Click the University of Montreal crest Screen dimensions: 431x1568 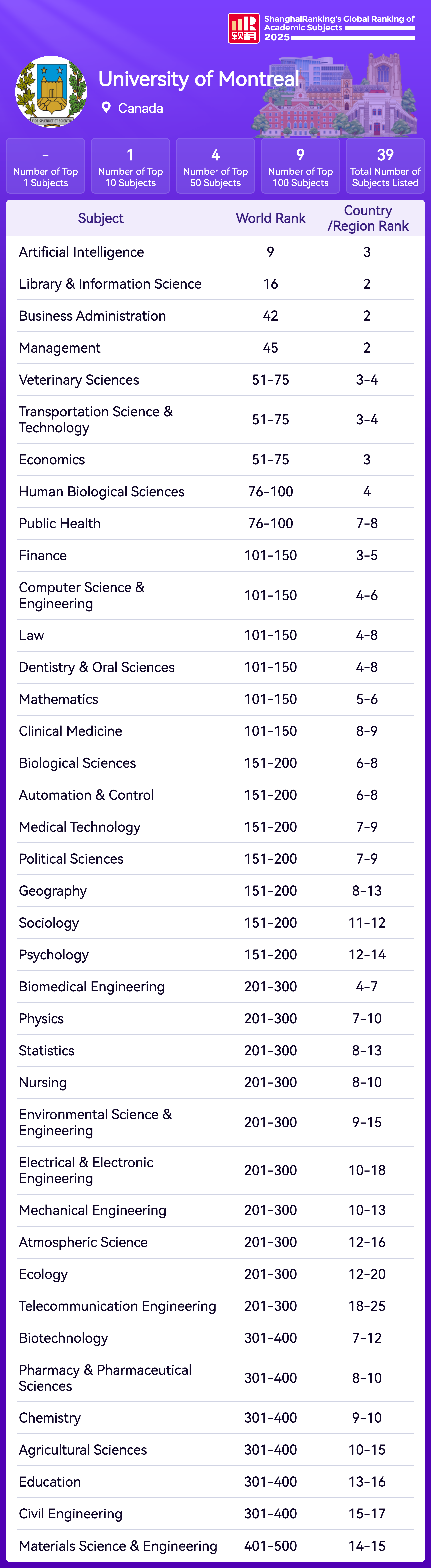(51, 92)
